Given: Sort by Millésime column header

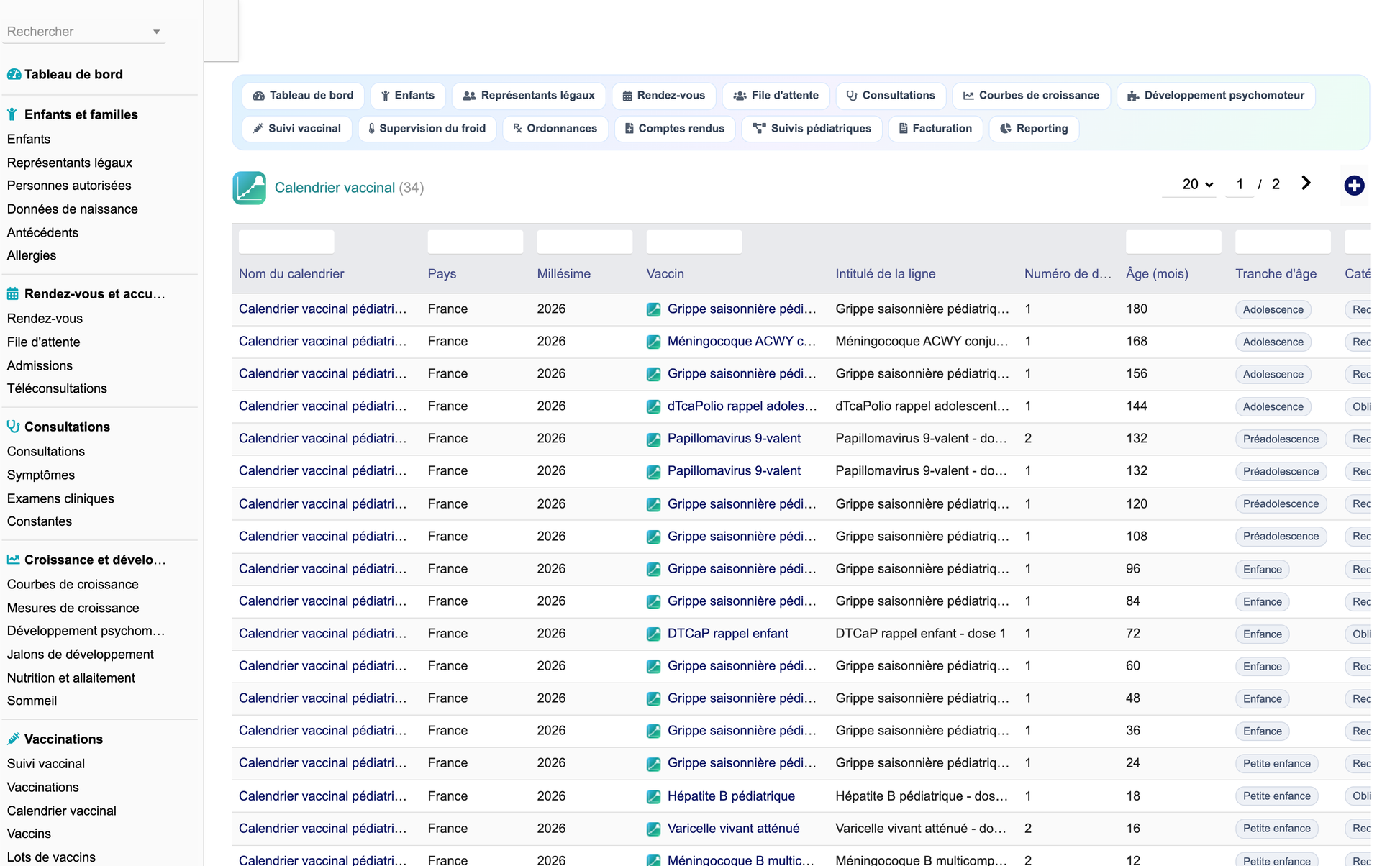Looking at the screenshot, I should [x=563, y=274].
